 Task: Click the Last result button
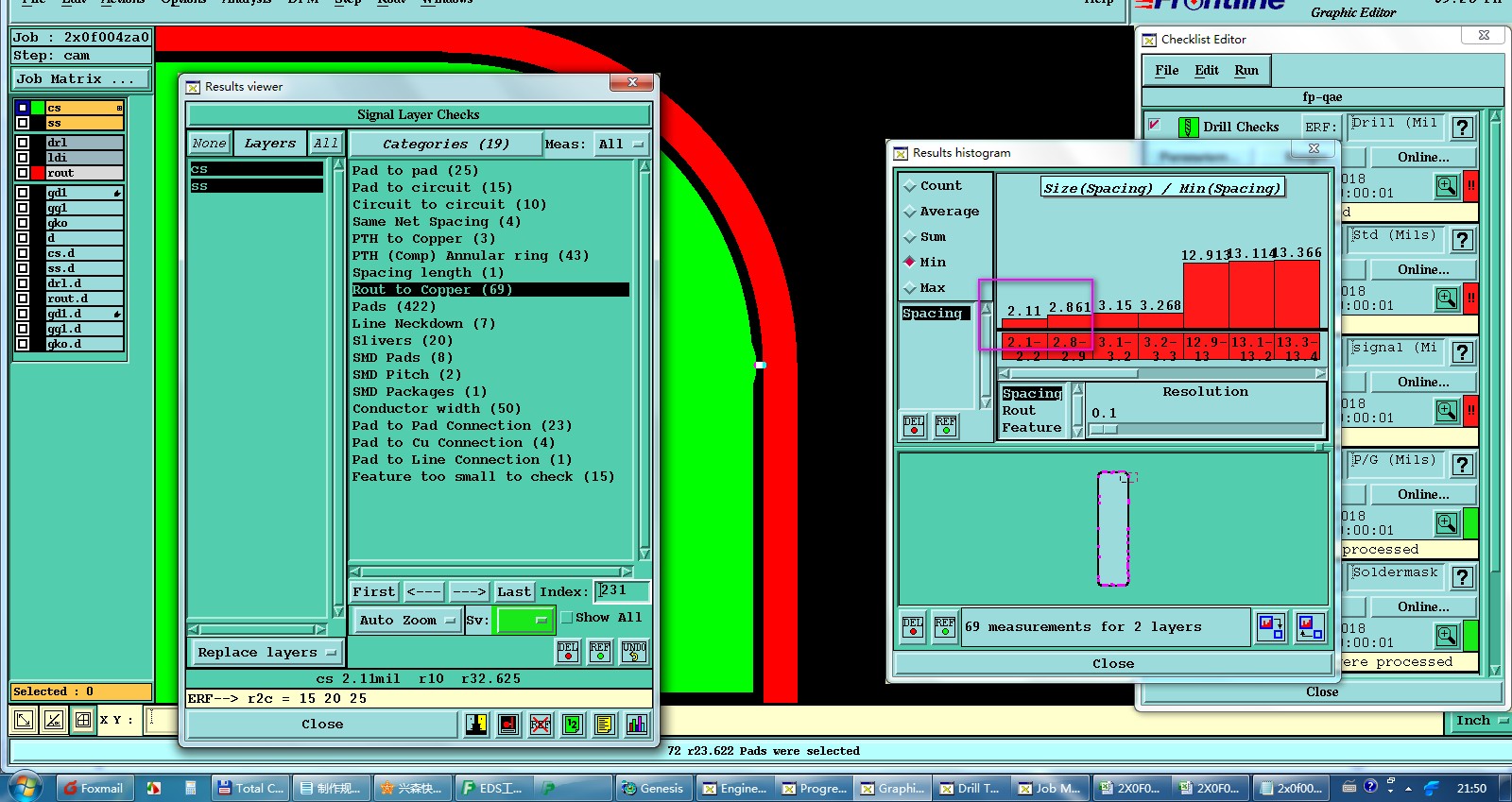pyautogui.click(x=514, y=592)
